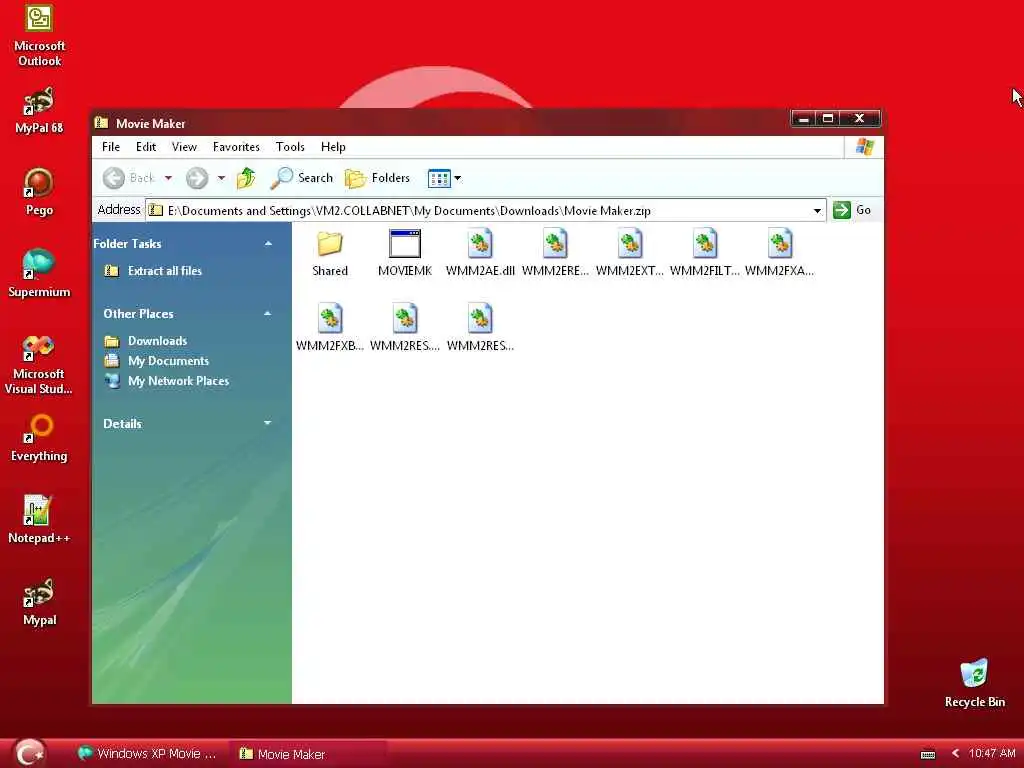Maximize the Movie Maker window

click(828, 118)
